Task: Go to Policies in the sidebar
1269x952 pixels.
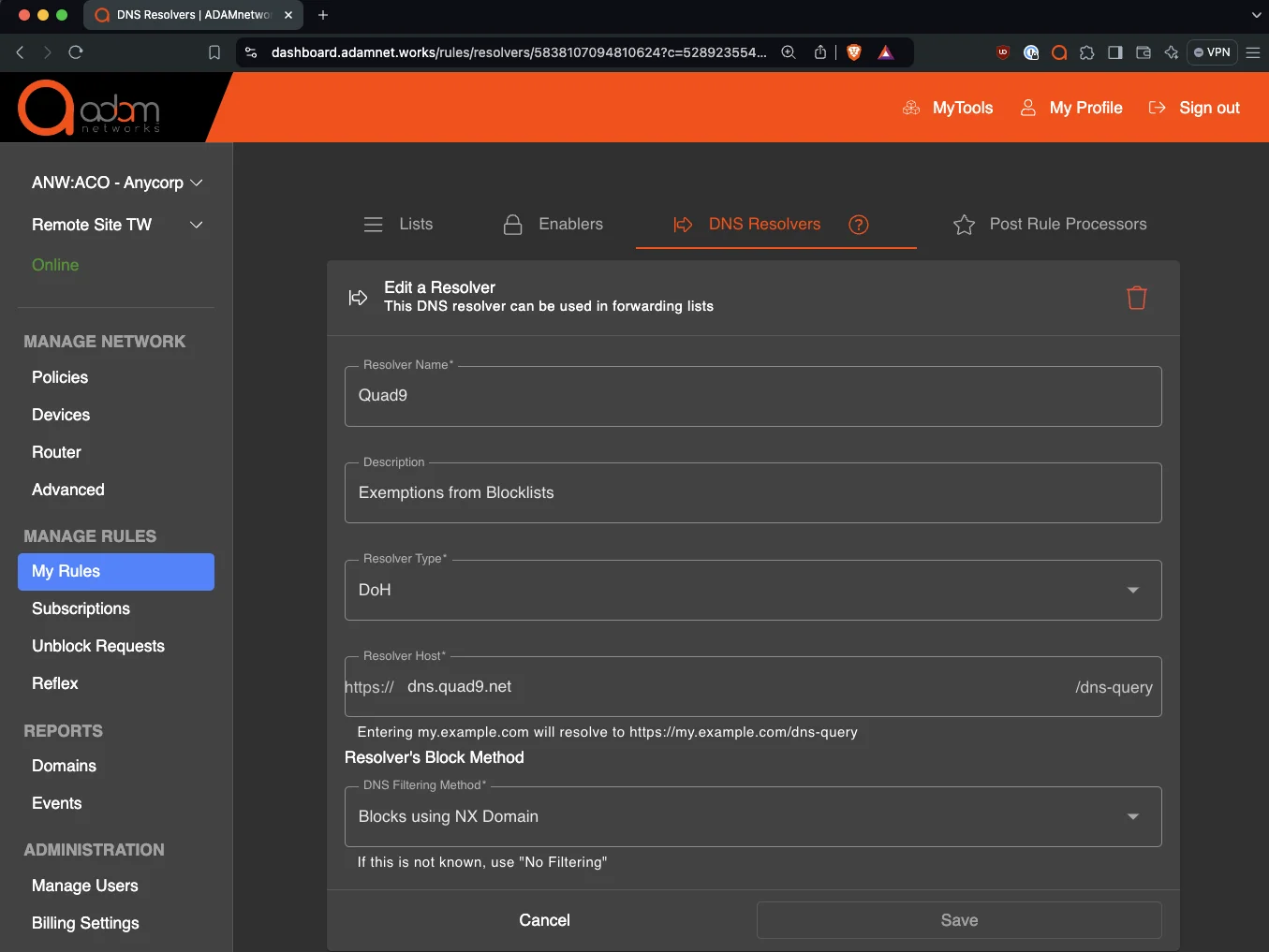Action: pyautogui.click(x=60, y=377)
